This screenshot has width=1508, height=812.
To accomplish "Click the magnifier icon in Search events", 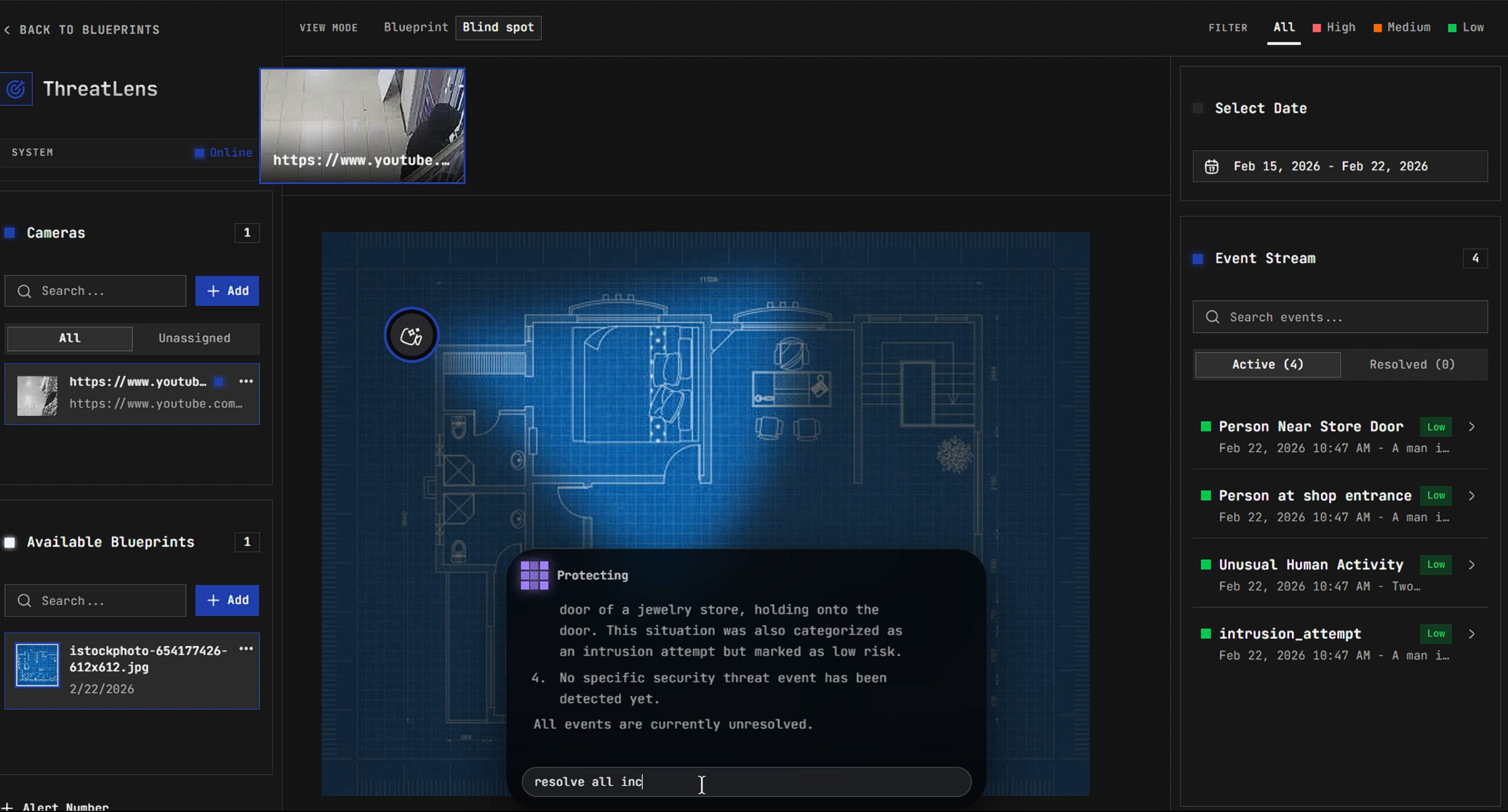I will [1212, 317].
